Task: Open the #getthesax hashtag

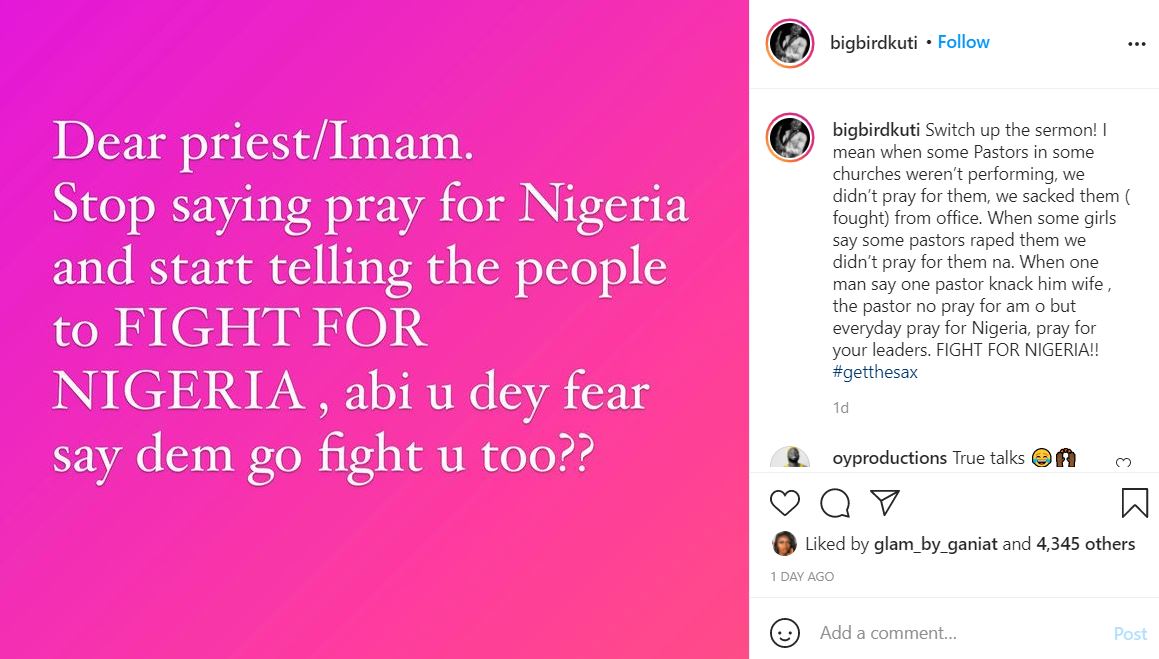Action: (x=875, y=372)
